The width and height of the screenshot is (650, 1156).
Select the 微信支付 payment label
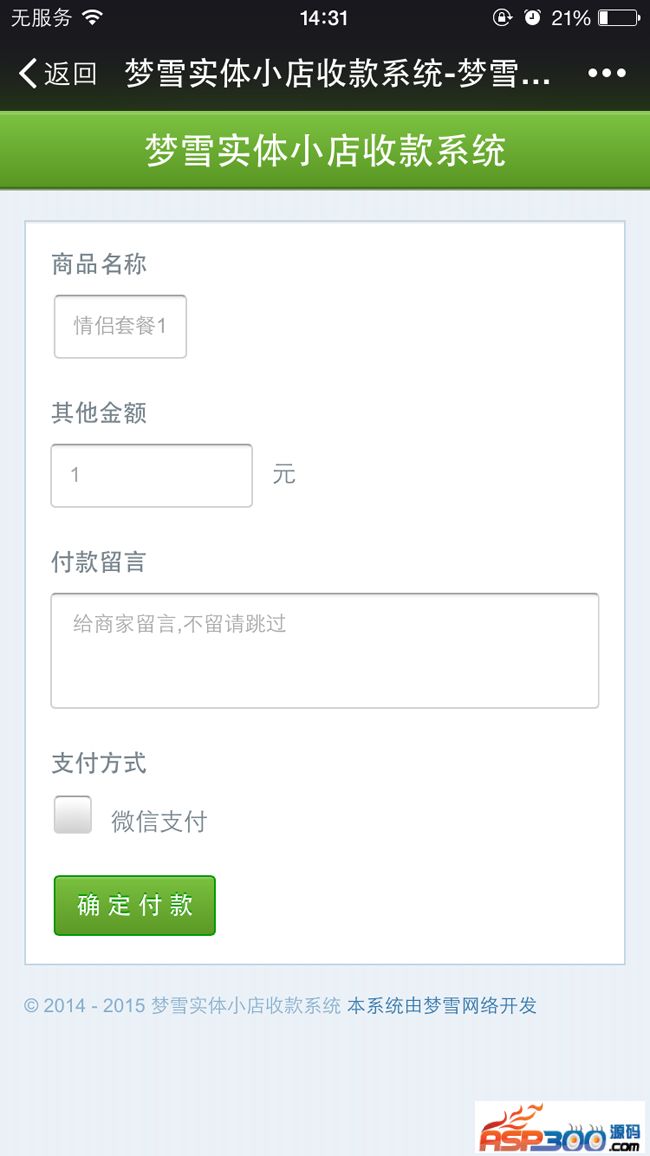[x=159, y=822]
